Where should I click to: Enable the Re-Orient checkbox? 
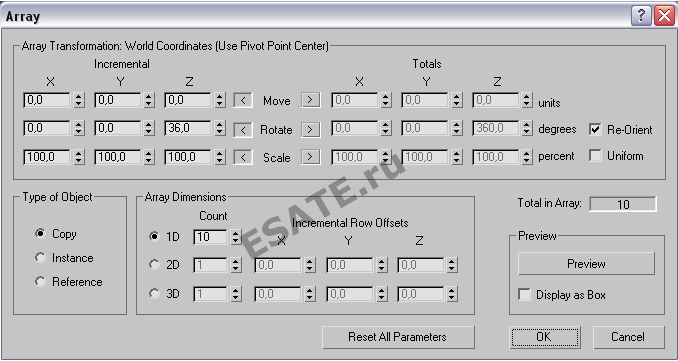pos(595,129)
